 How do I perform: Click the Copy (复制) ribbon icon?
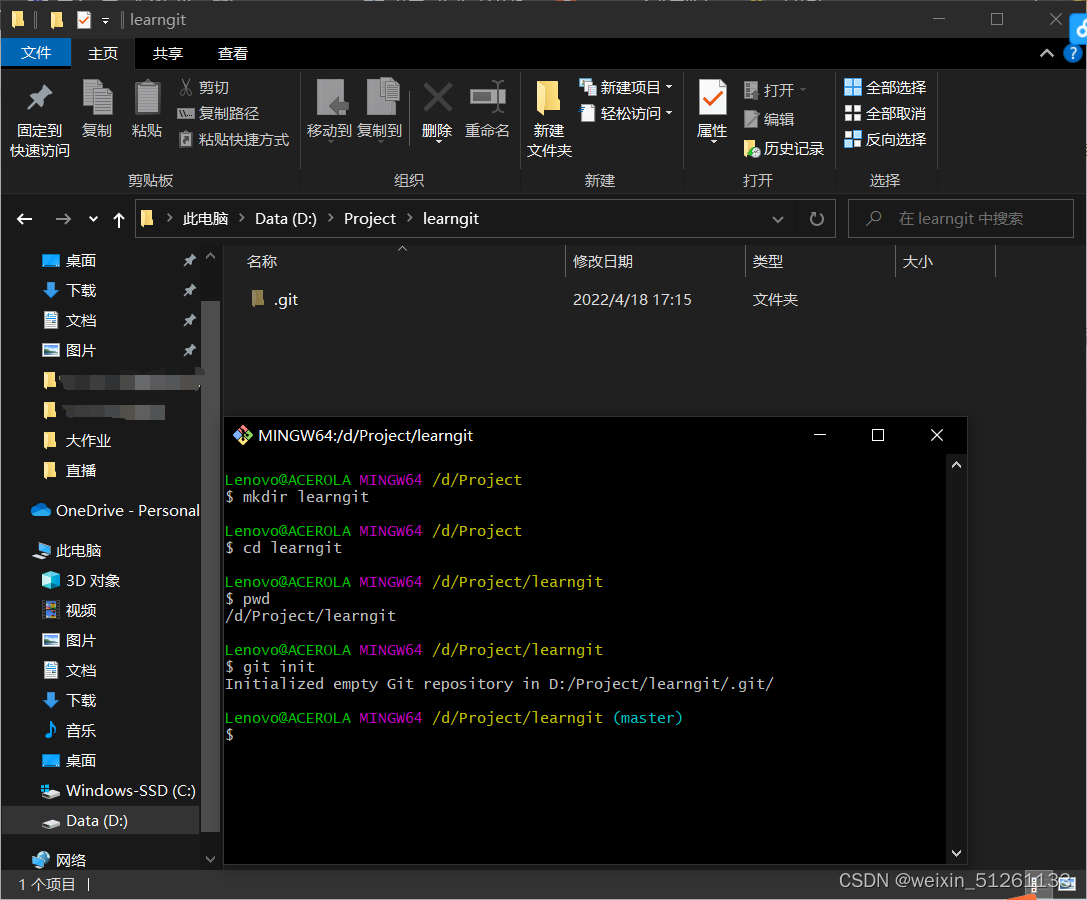97,97
